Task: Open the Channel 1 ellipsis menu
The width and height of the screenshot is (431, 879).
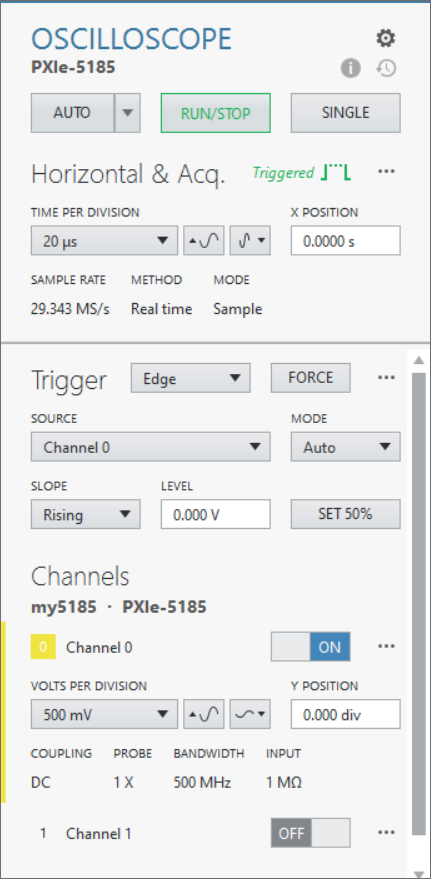Action: (x=386, y=832)
